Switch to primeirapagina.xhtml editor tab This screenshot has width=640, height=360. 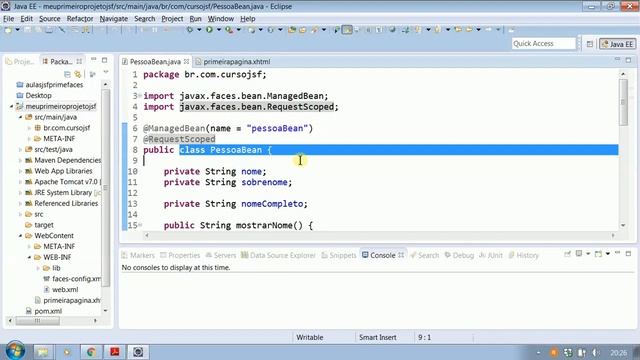233,62
